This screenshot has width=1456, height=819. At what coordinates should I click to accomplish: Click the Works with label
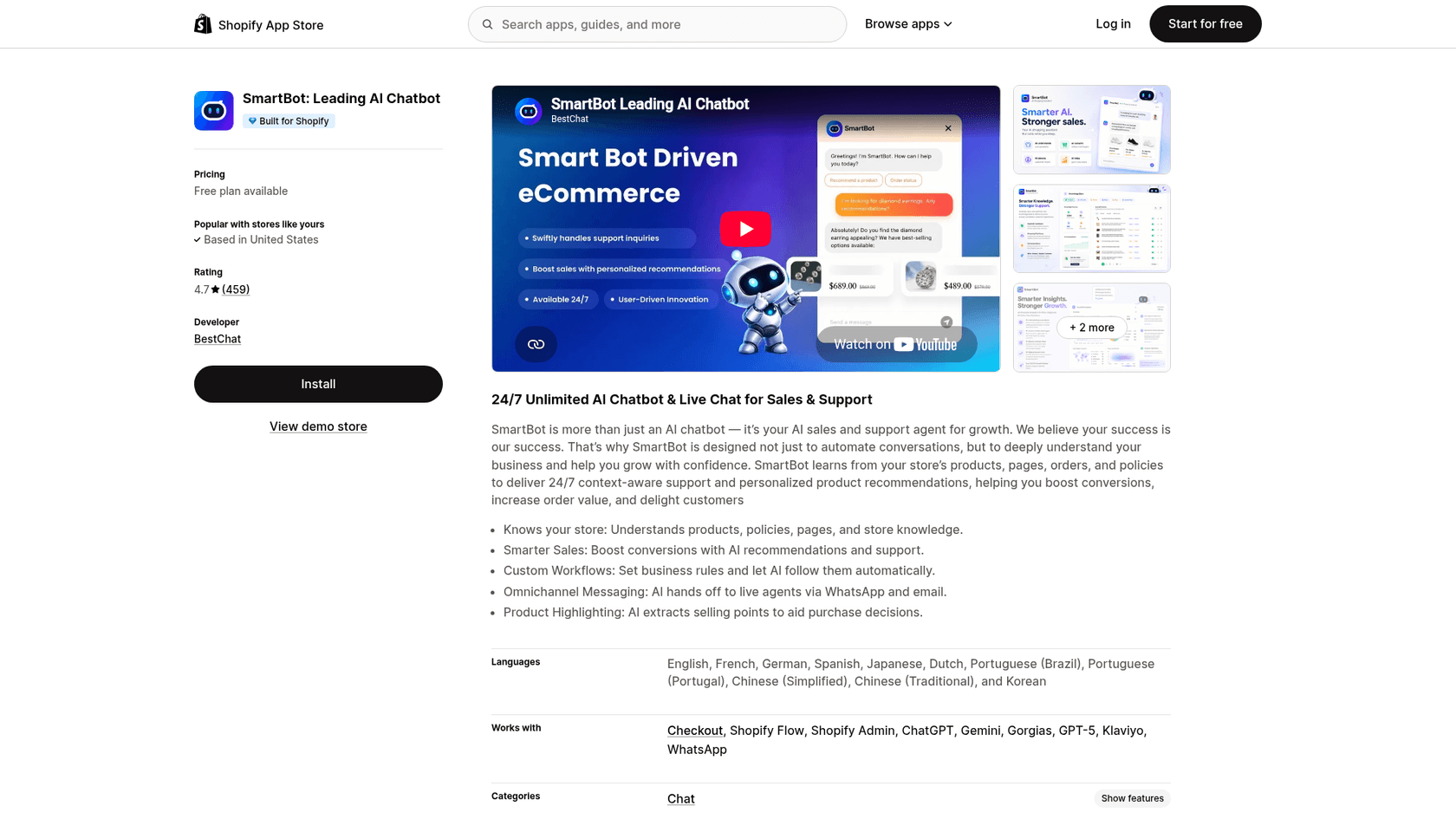(516, 728)
